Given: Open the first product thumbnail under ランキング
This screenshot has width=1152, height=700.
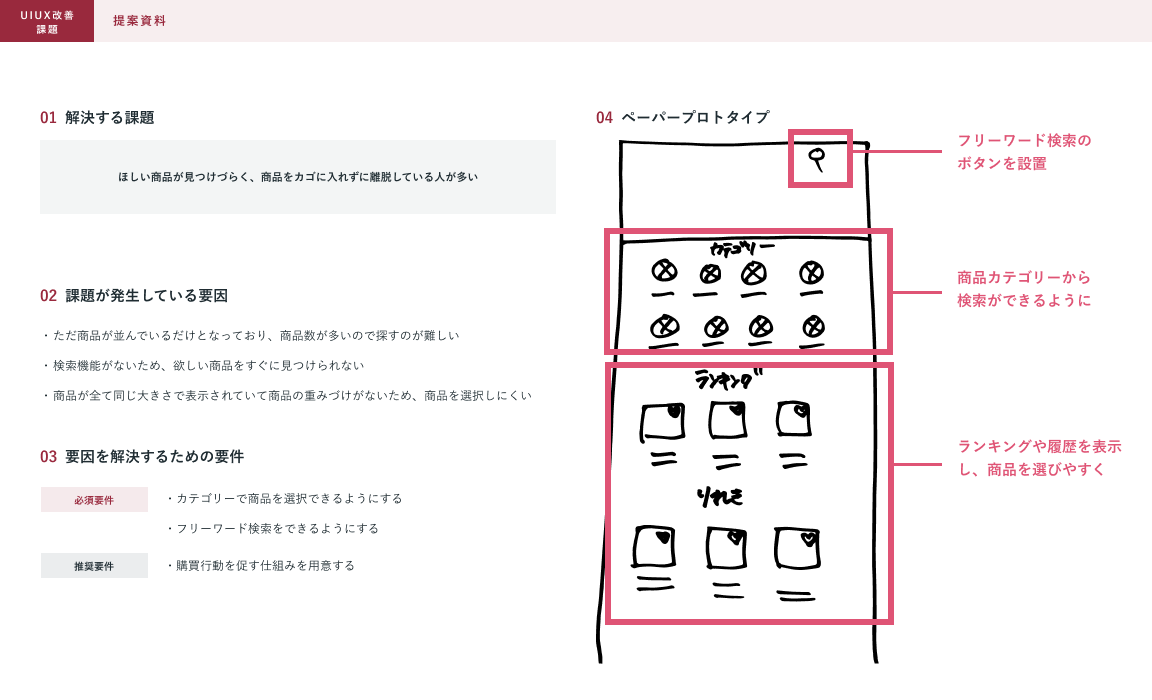Looking at the screenshot, I should click(662, 422).
